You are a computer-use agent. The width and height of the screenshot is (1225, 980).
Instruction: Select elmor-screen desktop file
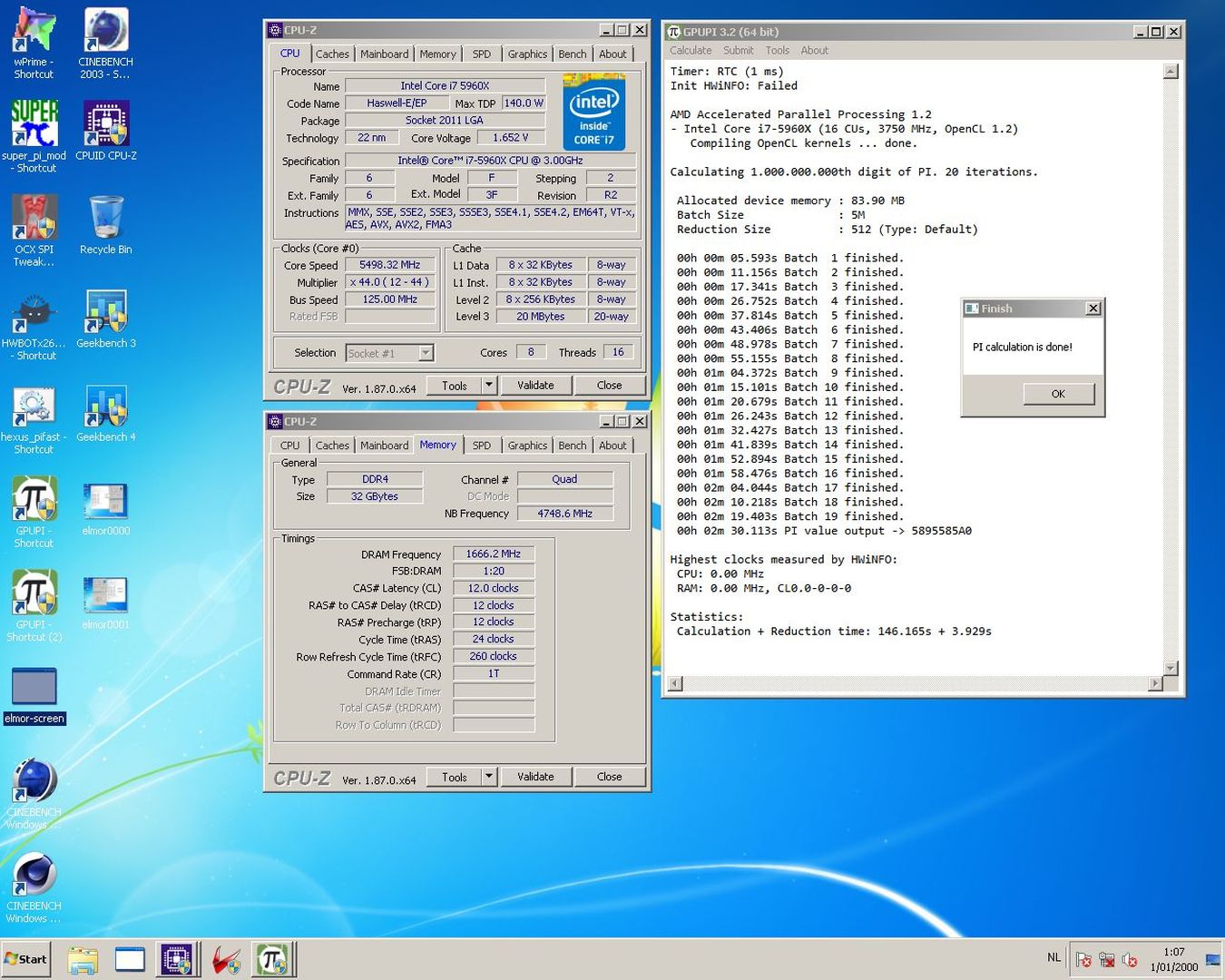[34, 696]
